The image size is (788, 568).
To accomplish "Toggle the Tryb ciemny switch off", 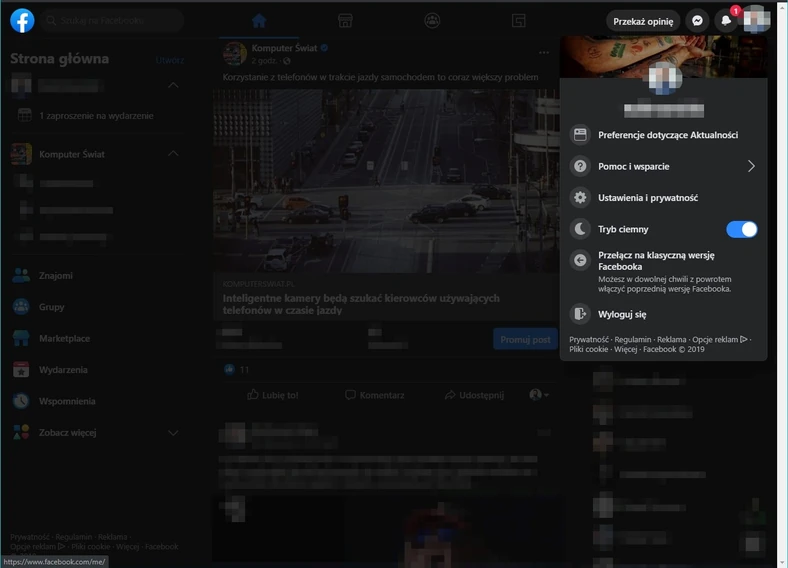I will click(741, 229).
